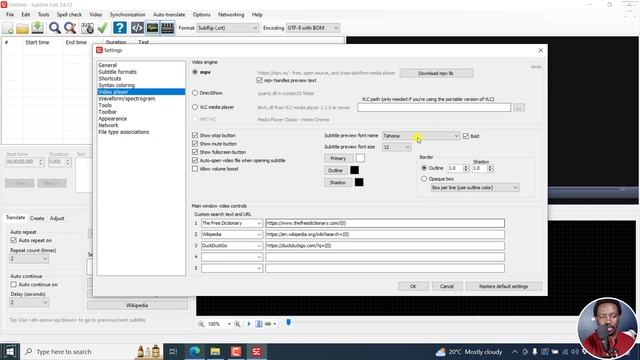Toggle Auto-open video file when opening subtitle
Image resolution: width=640 pixels, height=360 pixels.
195,160
